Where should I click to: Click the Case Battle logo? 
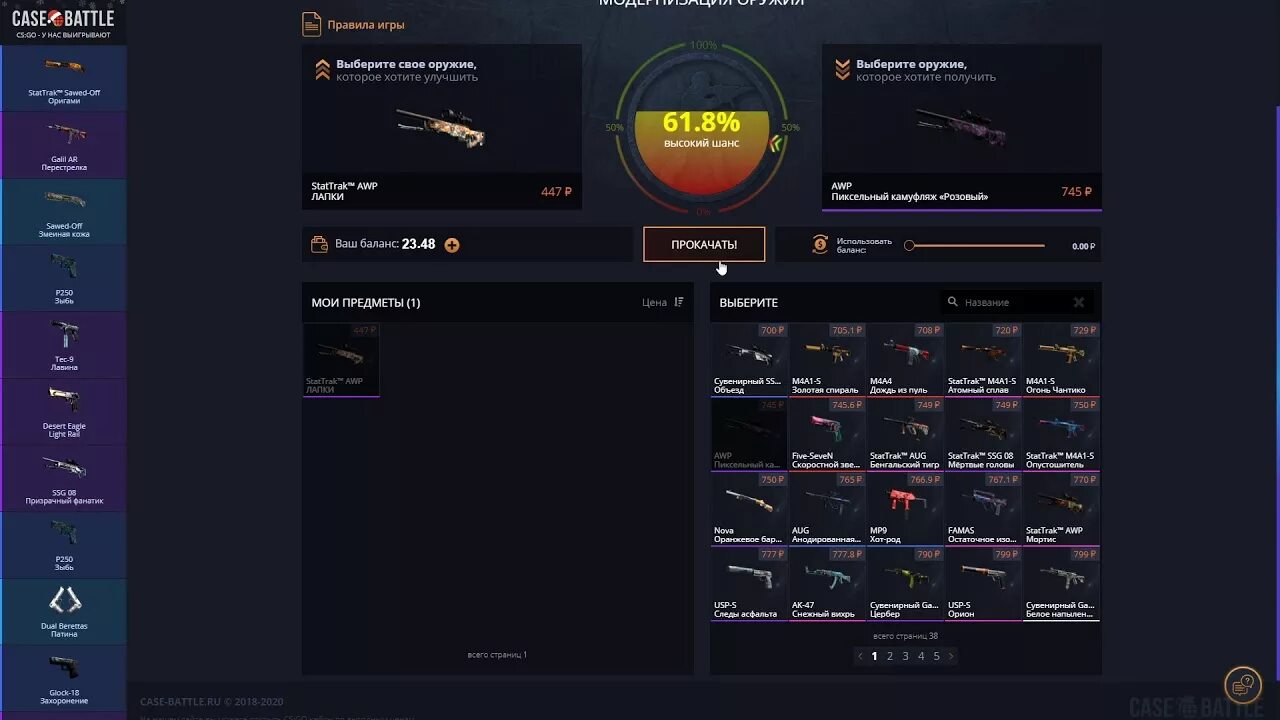pyautogui.click(x=63, y=19)
